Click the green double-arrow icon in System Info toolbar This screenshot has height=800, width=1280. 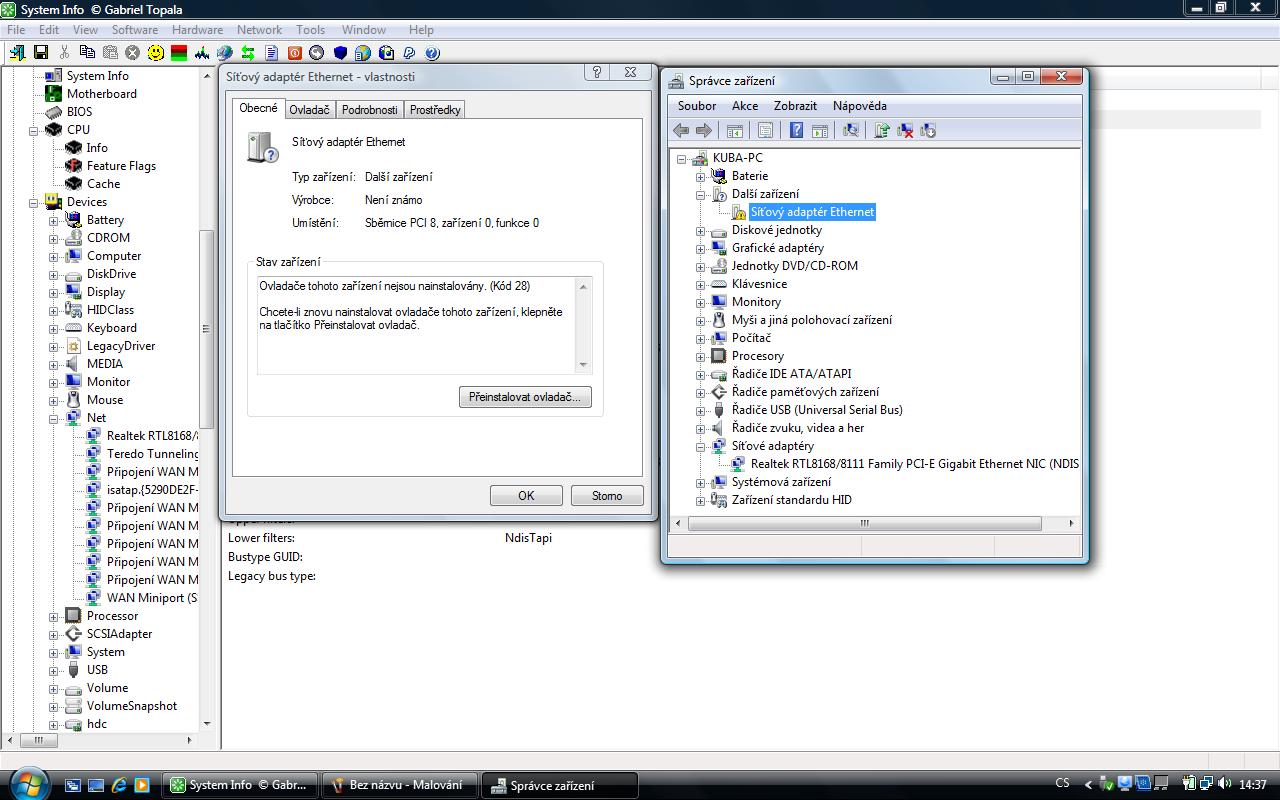[248, 53]
